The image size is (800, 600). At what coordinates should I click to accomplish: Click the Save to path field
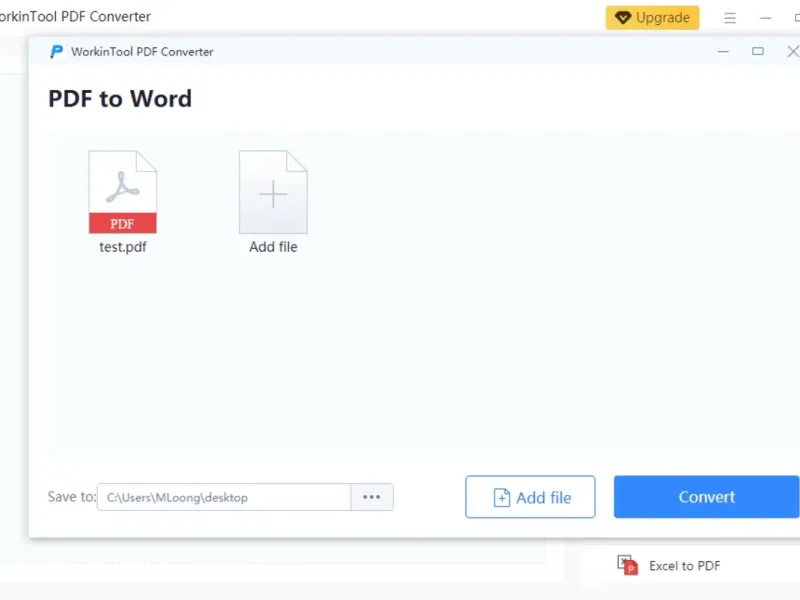point(224,497)
